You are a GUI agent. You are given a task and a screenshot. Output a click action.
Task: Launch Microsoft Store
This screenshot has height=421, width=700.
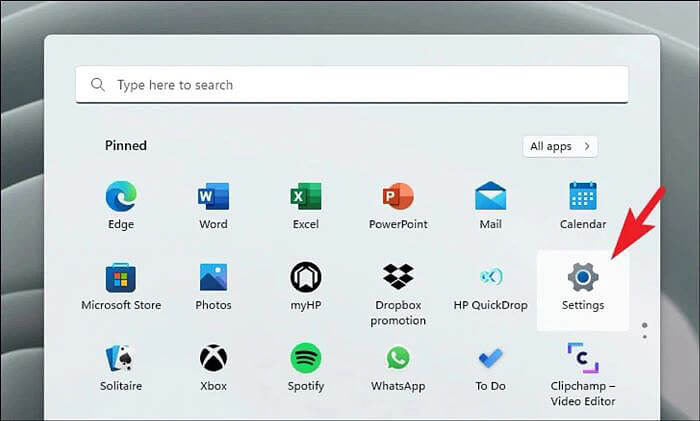point(121,278)
